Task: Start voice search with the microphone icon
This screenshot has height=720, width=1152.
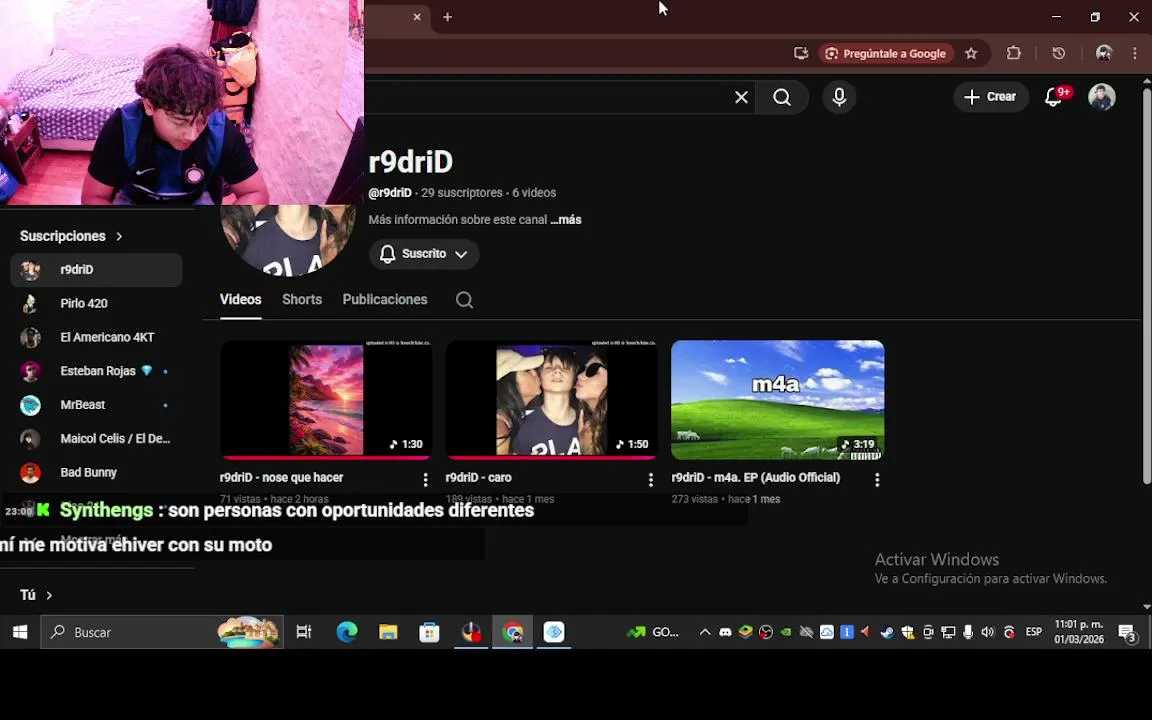Action: coord(839,97)
